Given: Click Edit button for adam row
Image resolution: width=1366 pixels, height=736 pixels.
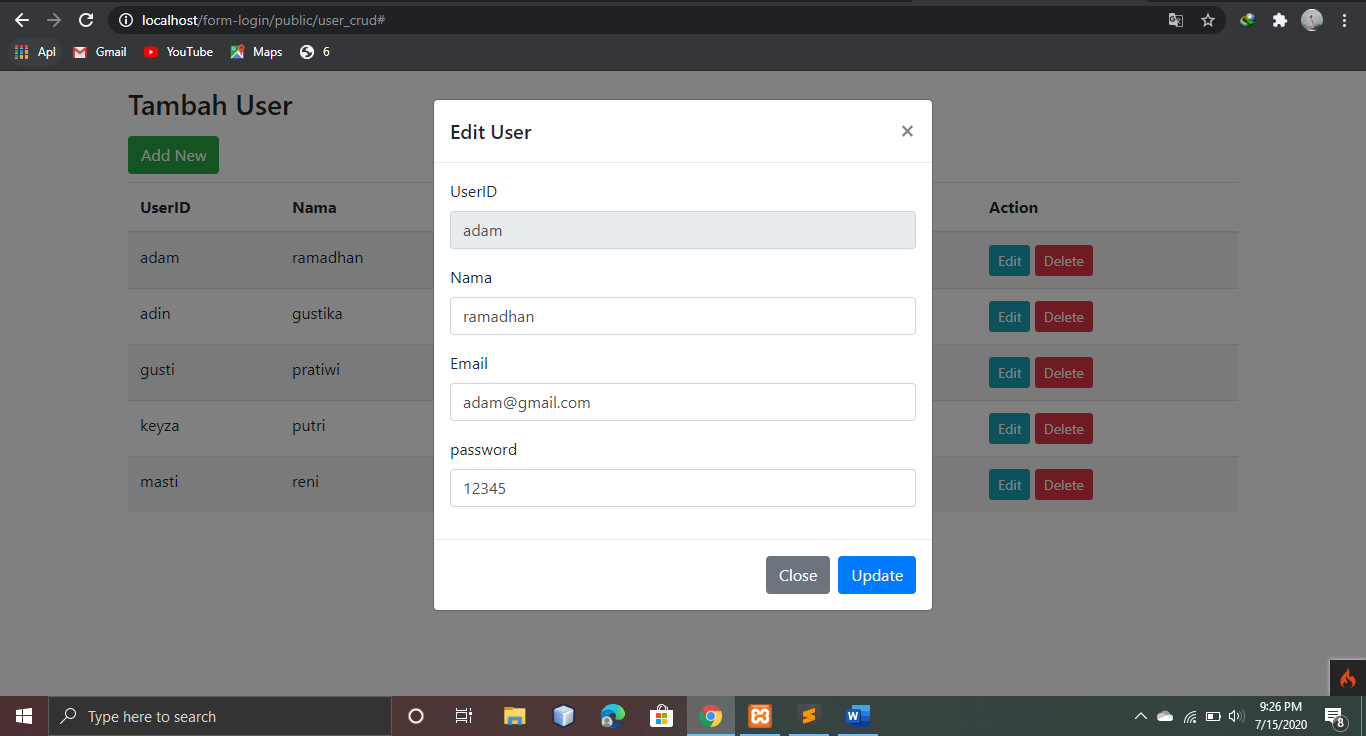Looking at the screenshot, I should pyautogui.click(x=1009, y=261).
